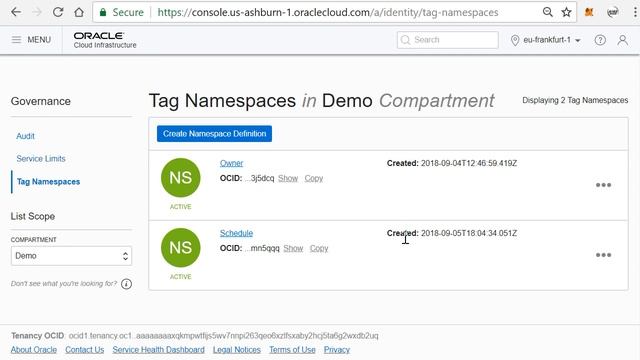The width and height of the screenshot is (640, 360).
Task: Click the Schedule created timestamp 2018-09-05T18:04:34.051Z
Action: click(469, 233)
